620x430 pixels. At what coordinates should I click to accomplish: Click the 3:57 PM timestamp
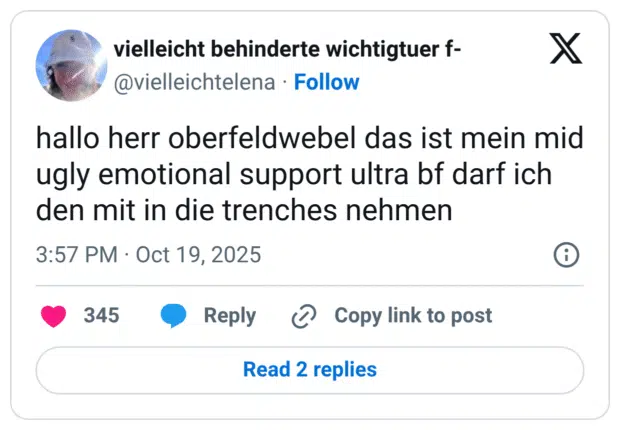pos(76,255)
